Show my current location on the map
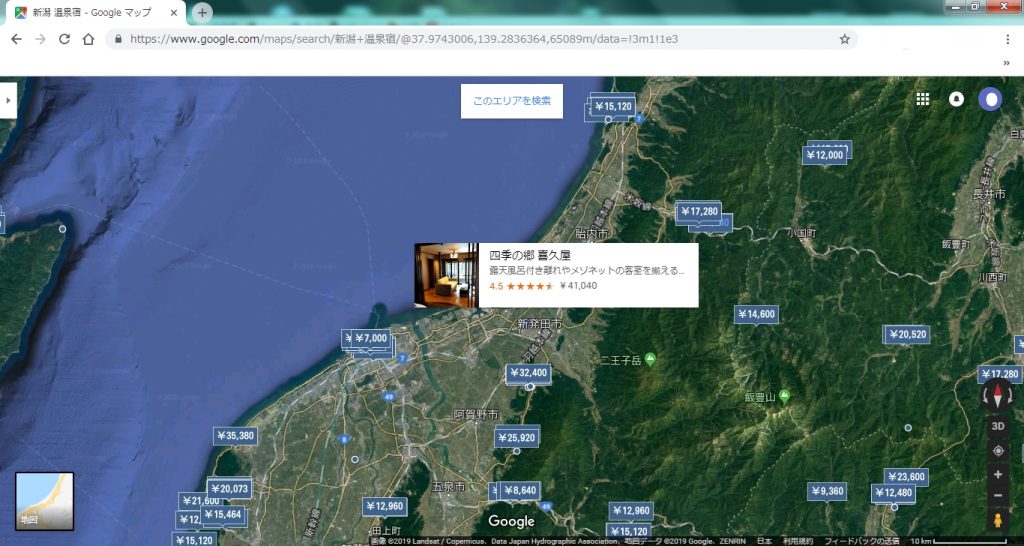Viewport: 1024px width, 546px height. click(997, 451)
